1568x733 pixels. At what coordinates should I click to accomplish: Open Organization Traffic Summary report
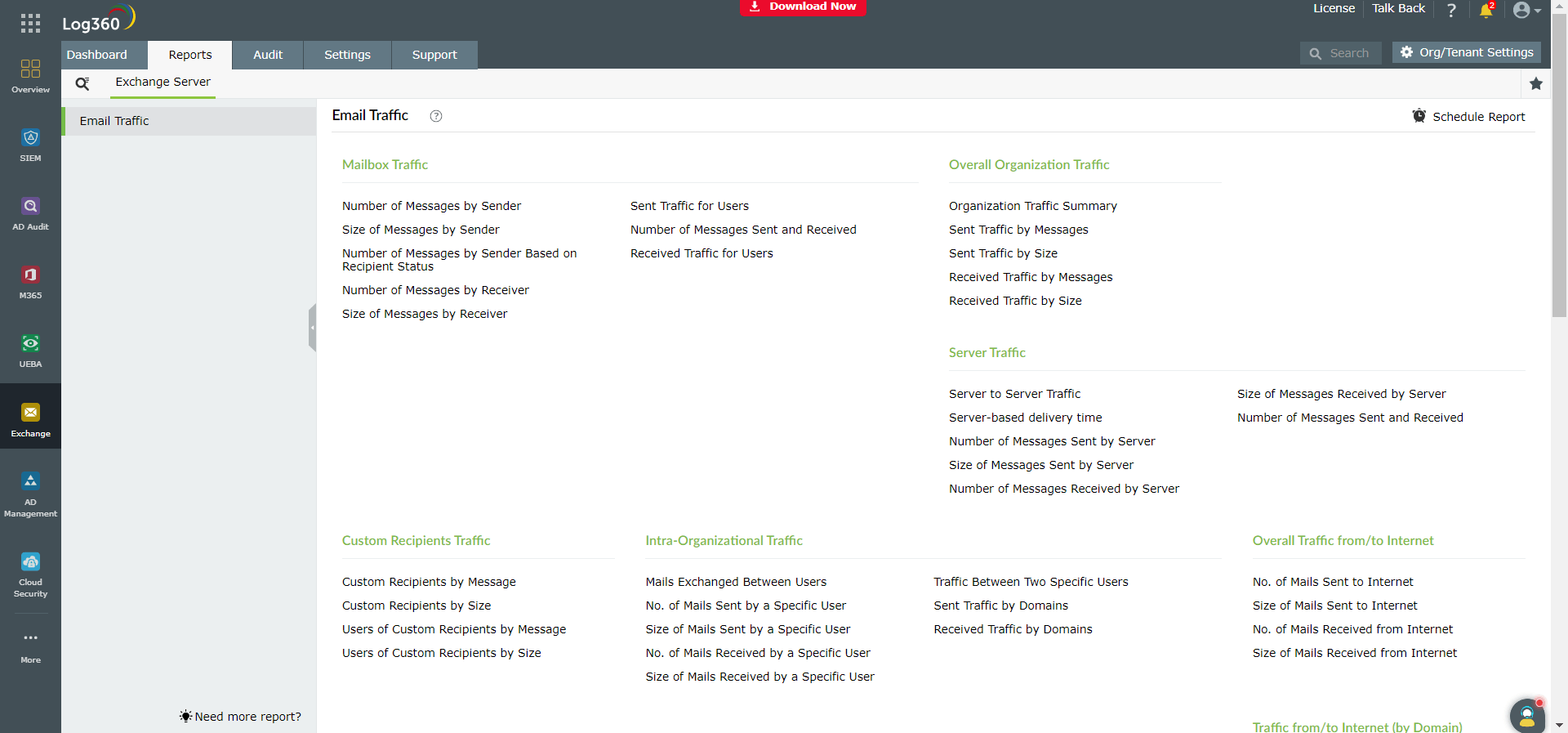[x=1033, y=206]
